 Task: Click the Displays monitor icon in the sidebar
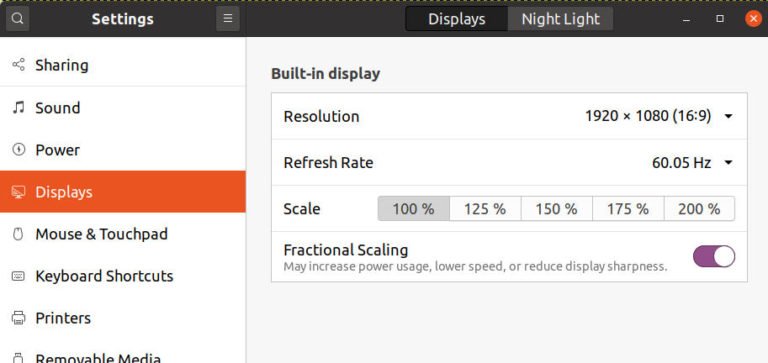tap(18, 192)
